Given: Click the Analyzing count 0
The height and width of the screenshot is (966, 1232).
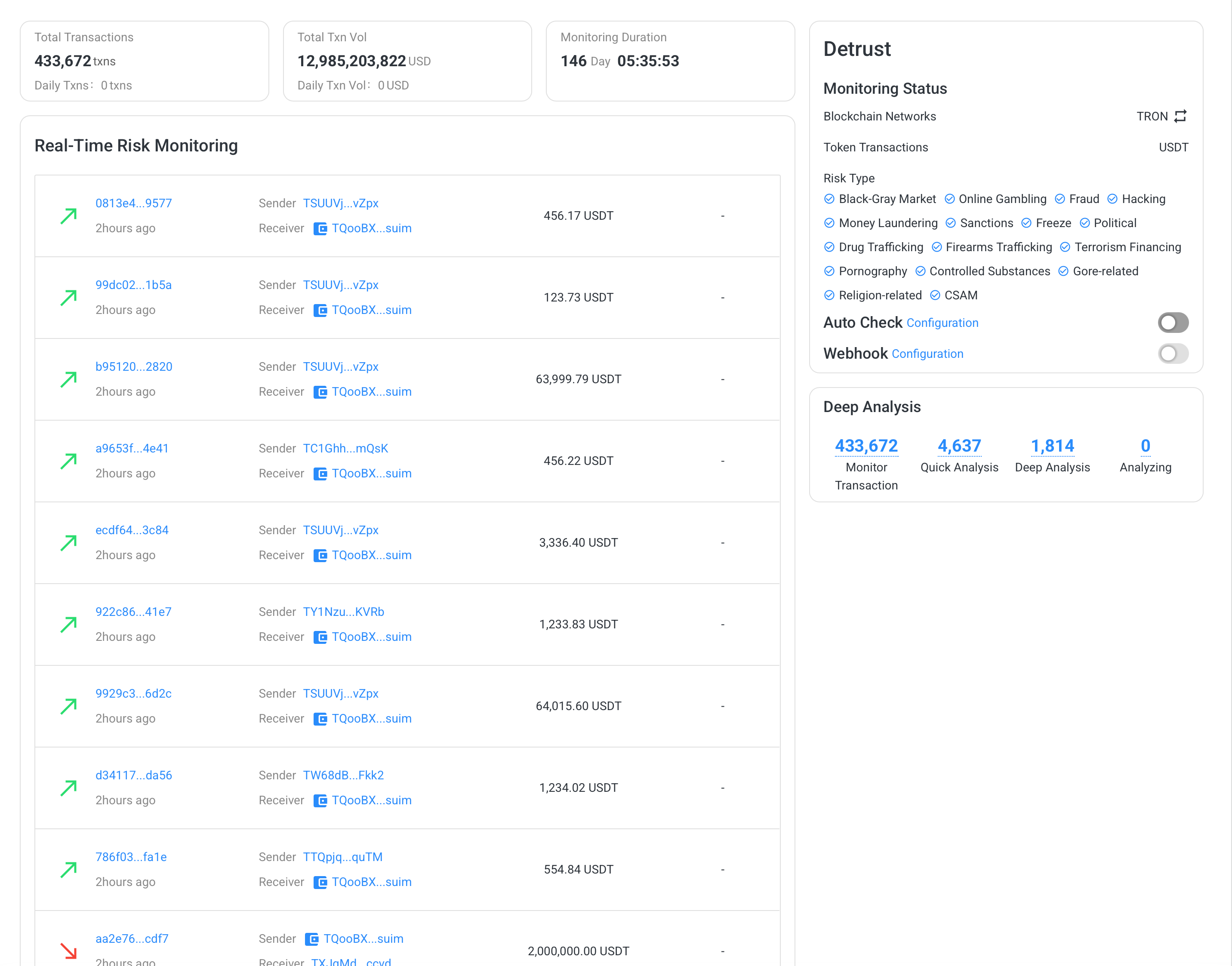Looking at the screenshot, I should click(1145, 446).
